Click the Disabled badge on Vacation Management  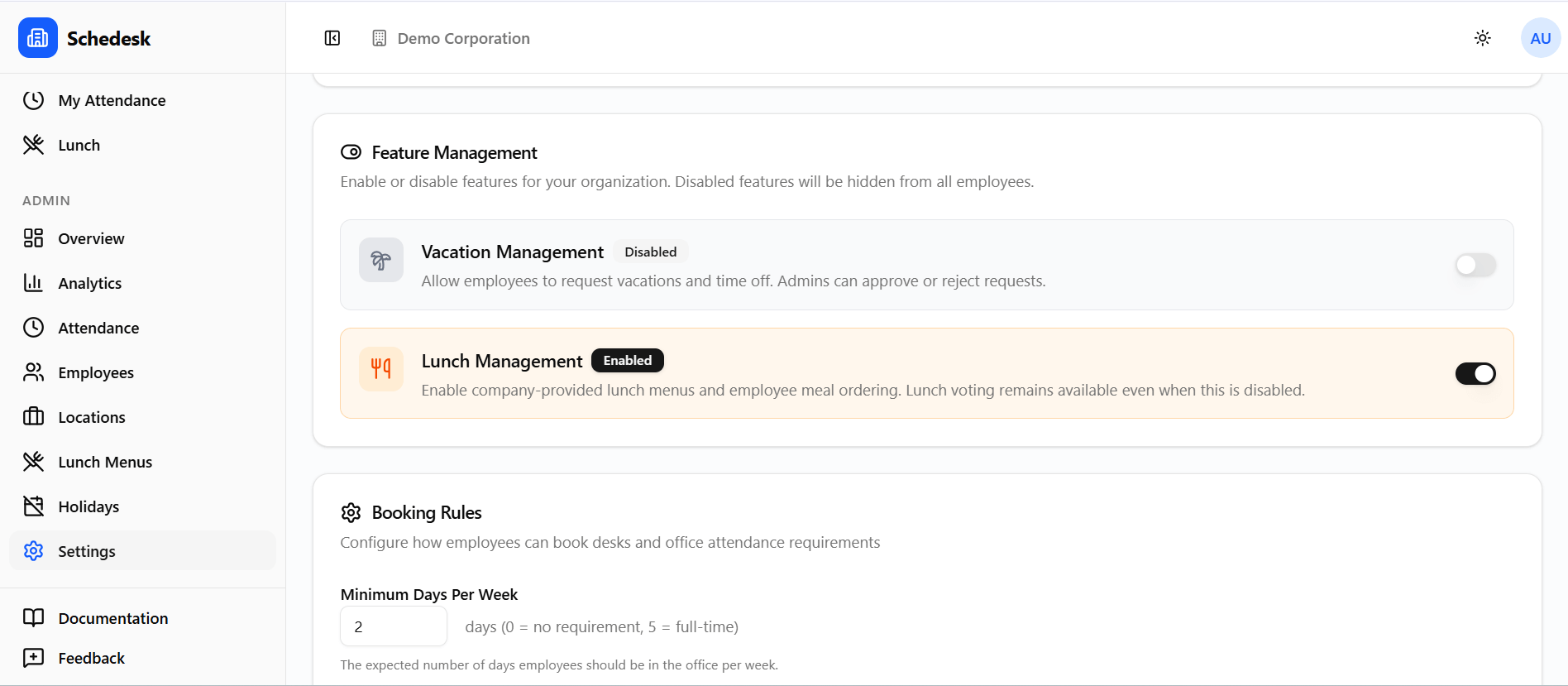click(x=651, y=252)
